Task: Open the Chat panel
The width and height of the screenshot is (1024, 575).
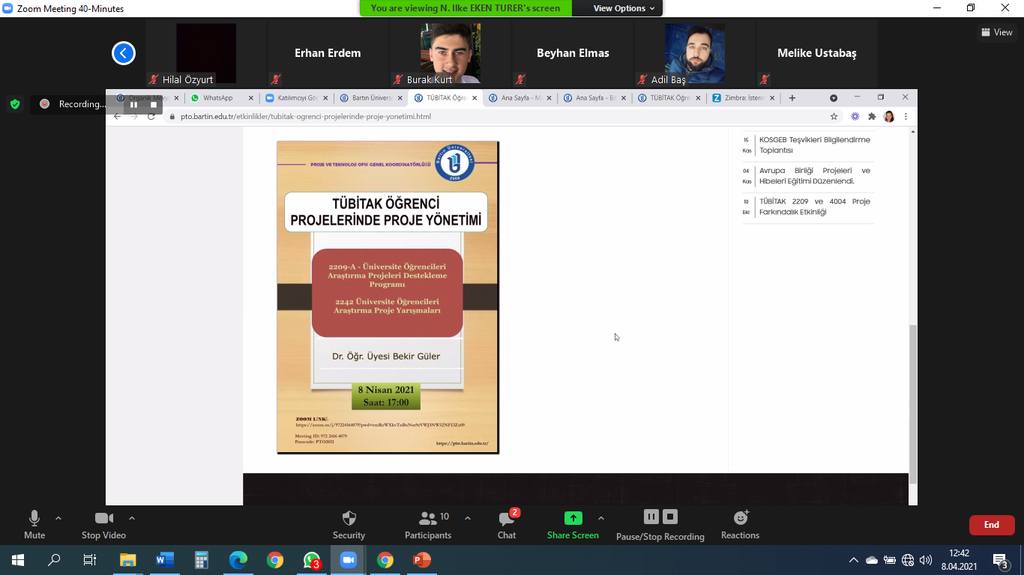Action: coord(506,525)
